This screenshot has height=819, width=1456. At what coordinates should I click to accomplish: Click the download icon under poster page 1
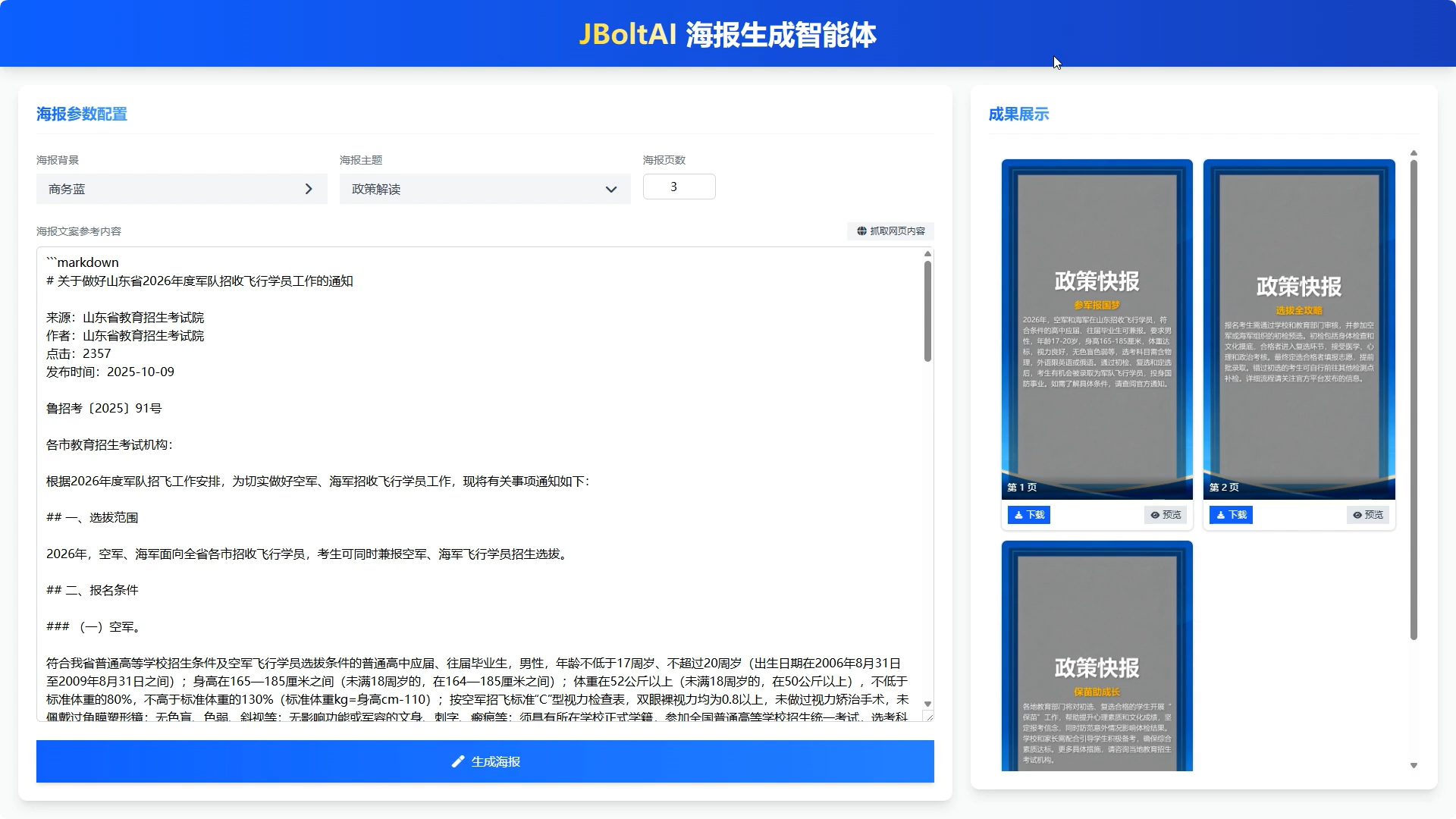(1018, 515)
